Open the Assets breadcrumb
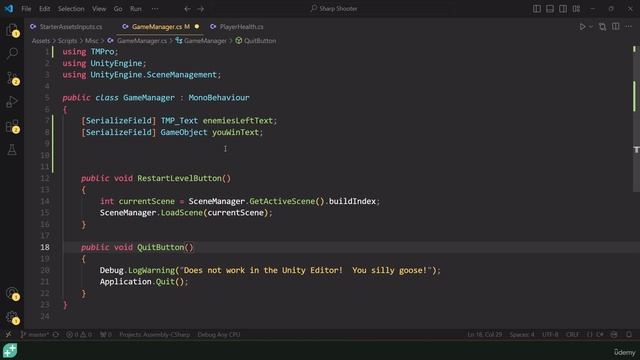 41,41
